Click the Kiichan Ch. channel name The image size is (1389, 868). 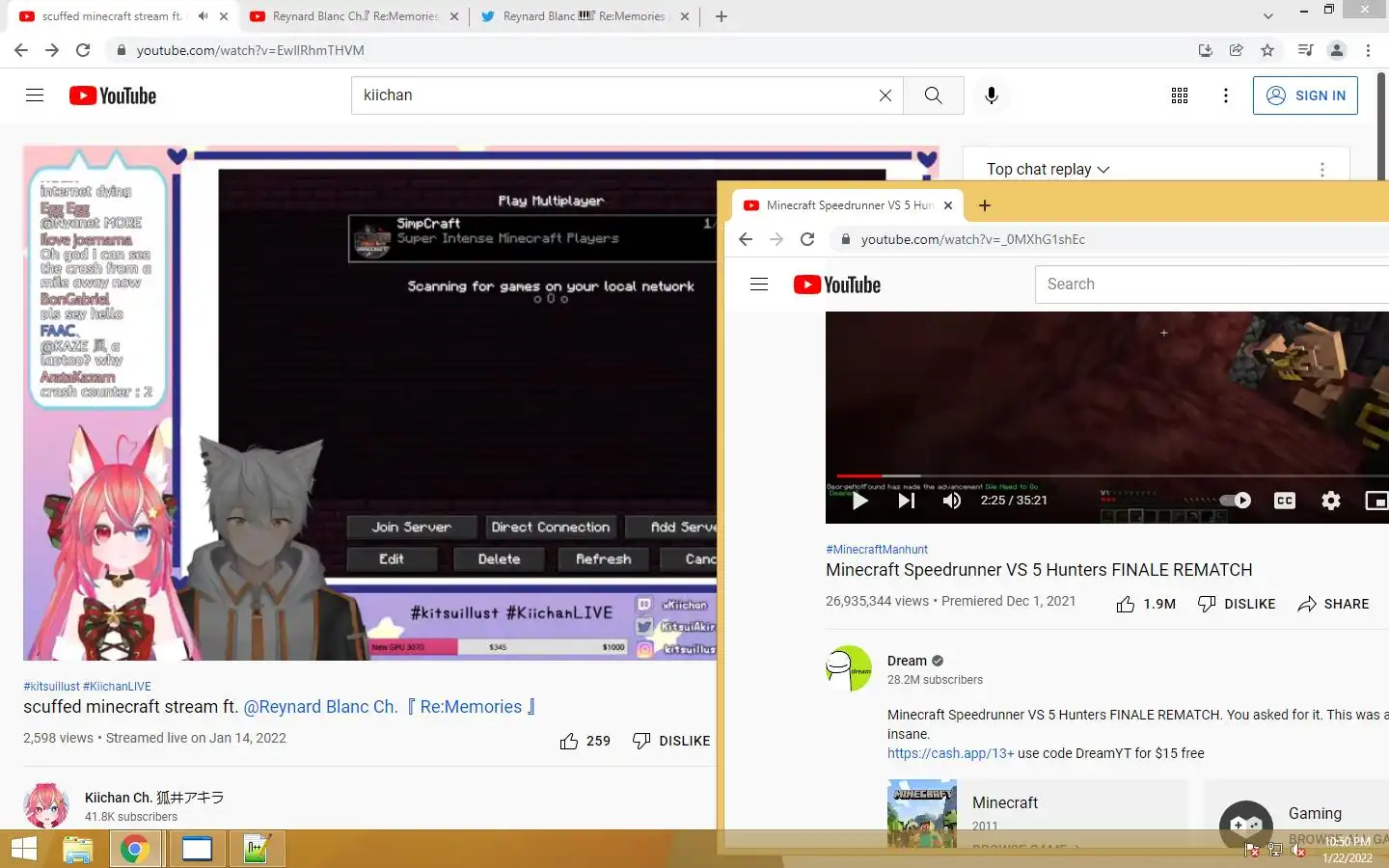tap(154, 798)
